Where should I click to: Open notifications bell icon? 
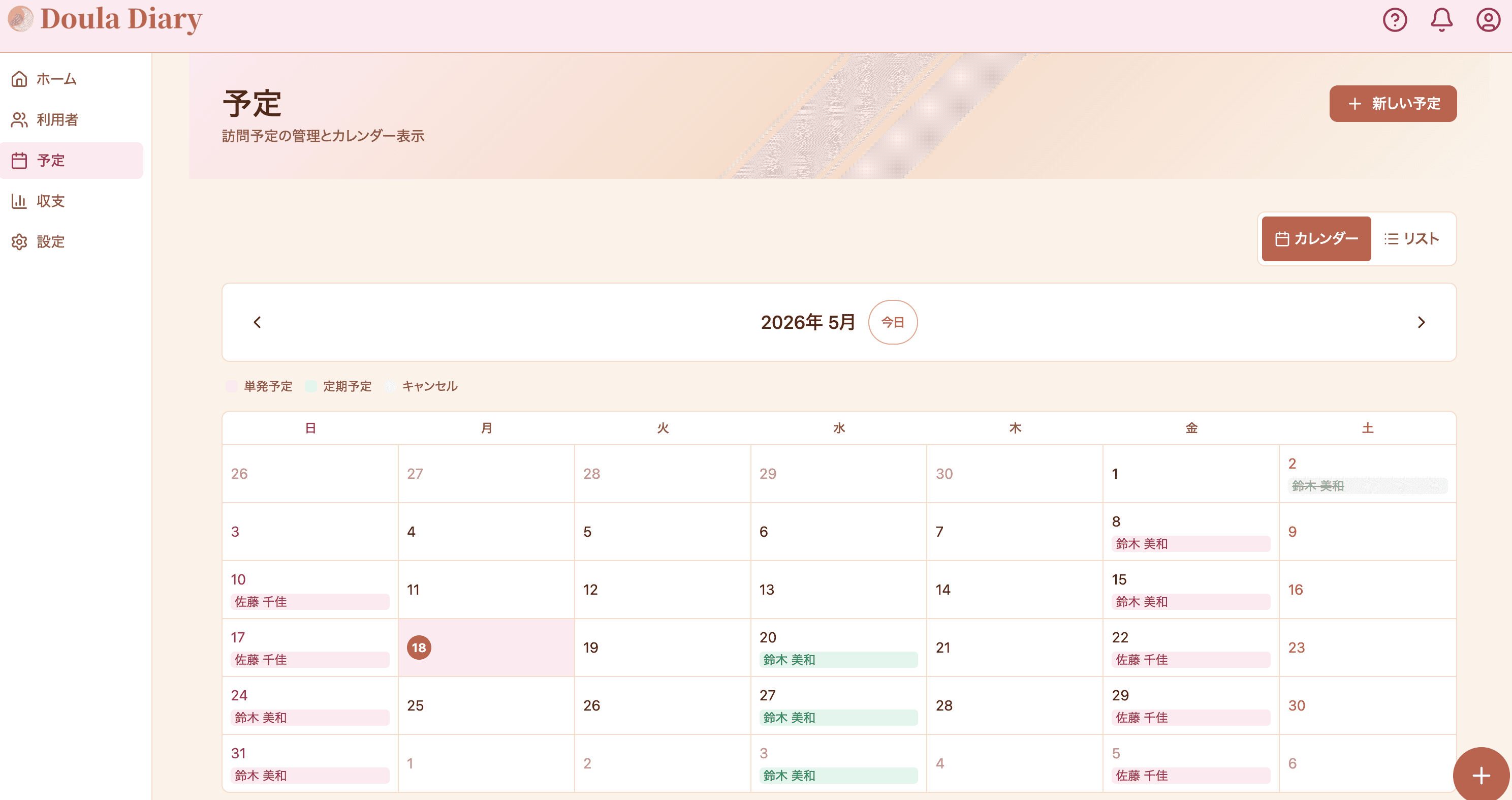(1441, 20)
